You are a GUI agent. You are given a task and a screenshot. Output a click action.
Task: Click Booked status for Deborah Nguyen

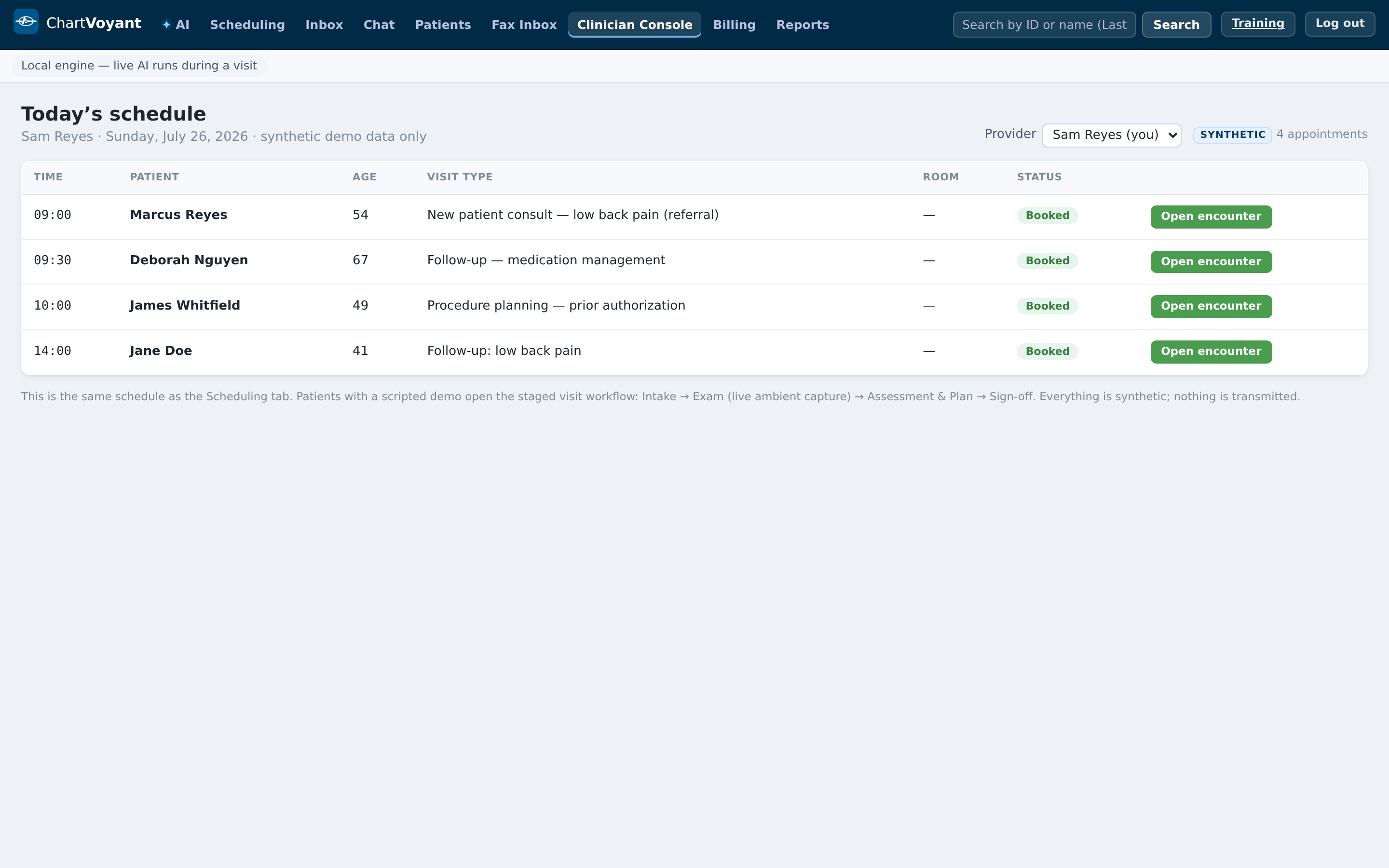pyautogui.click(x=1048, y=260)
